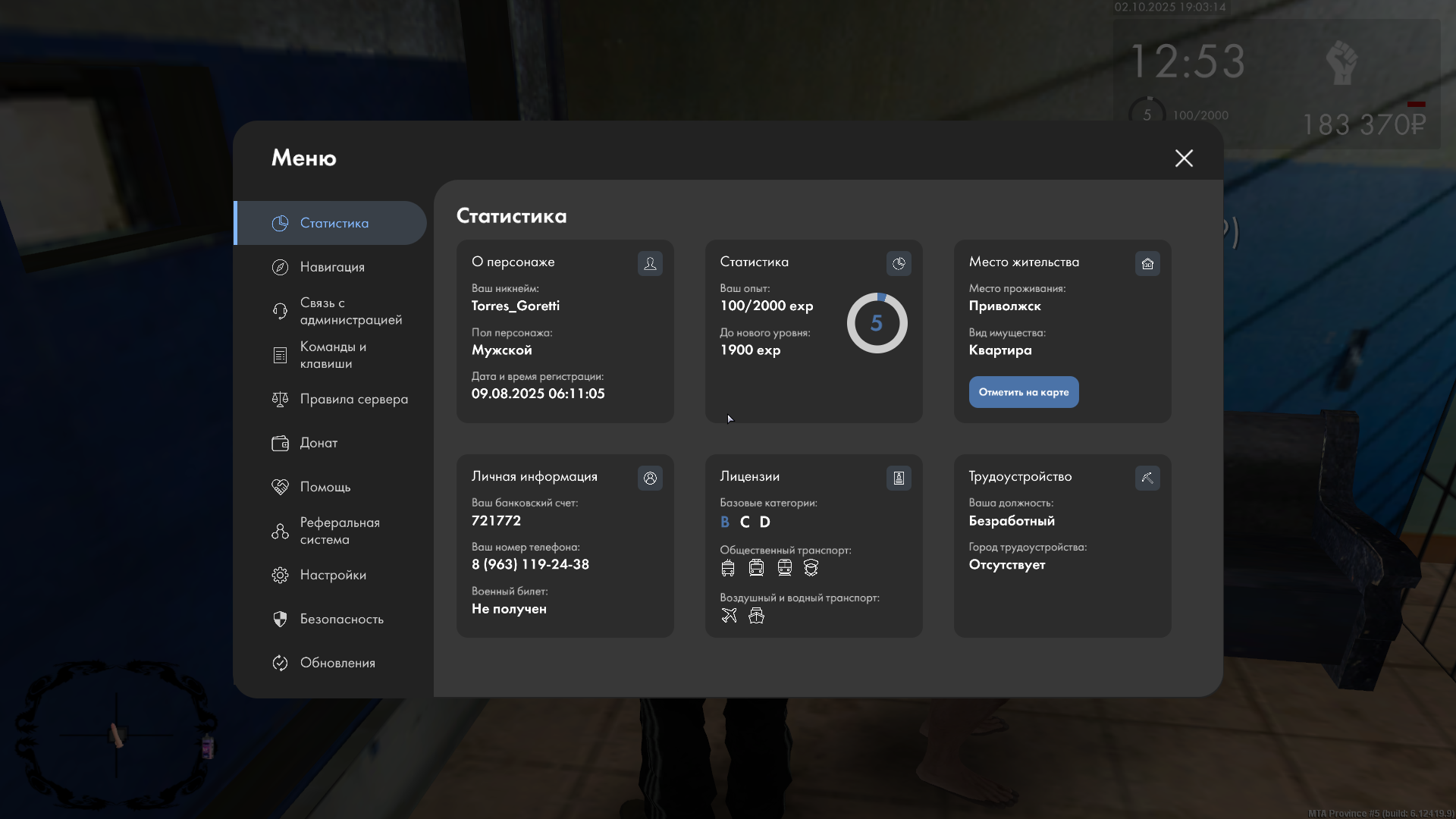Click the pickaxe icon in Трудоустройство

pyautogui.click(x=1147, y=478)
